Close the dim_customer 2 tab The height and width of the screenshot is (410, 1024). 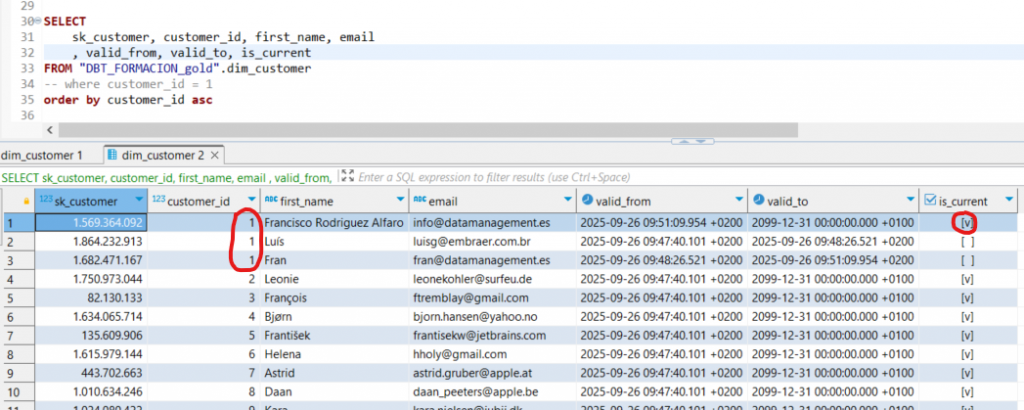pyautogui.click(x=214, y=155)
